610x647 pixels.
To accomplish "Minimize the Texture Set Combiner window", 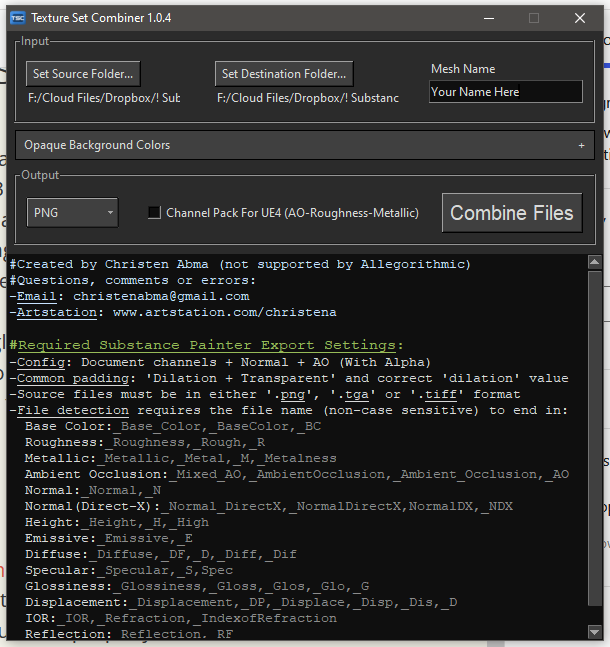I will (488, 18).
